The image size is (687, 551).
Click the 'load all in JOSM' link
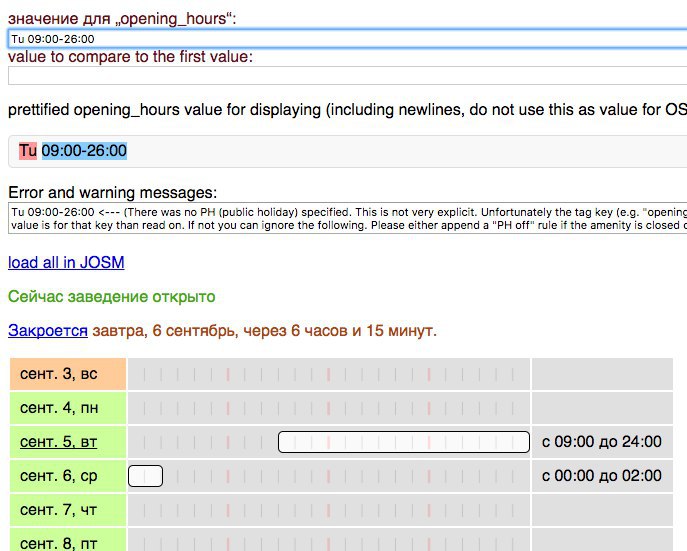point(66,263)
